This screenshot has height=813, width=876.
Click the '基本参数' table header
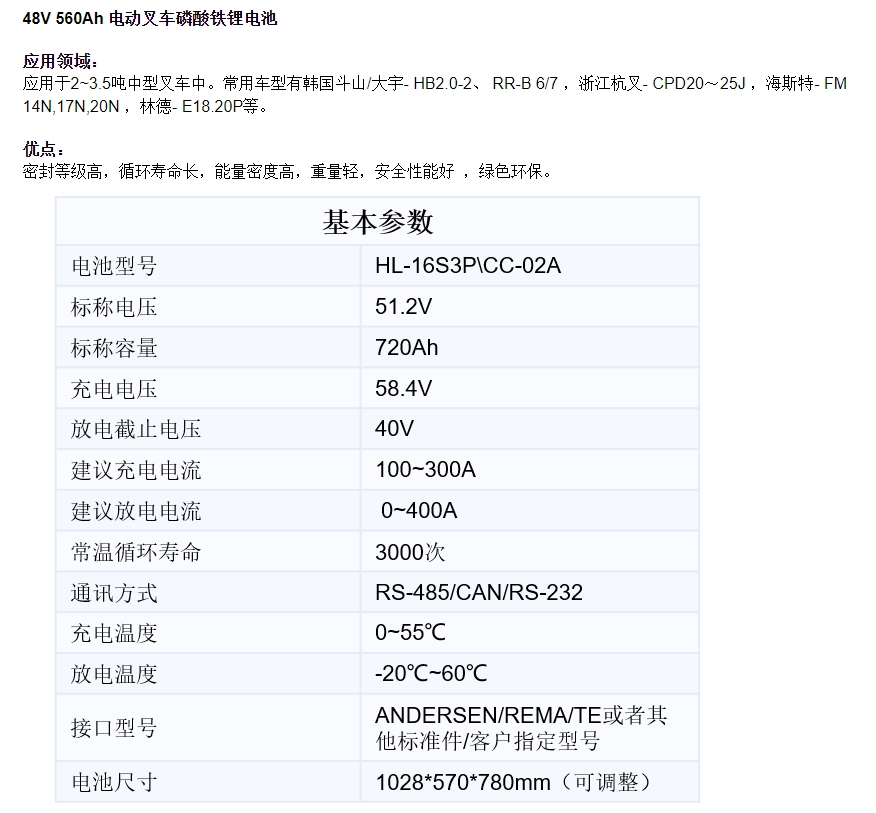click(x=377, y=221)
